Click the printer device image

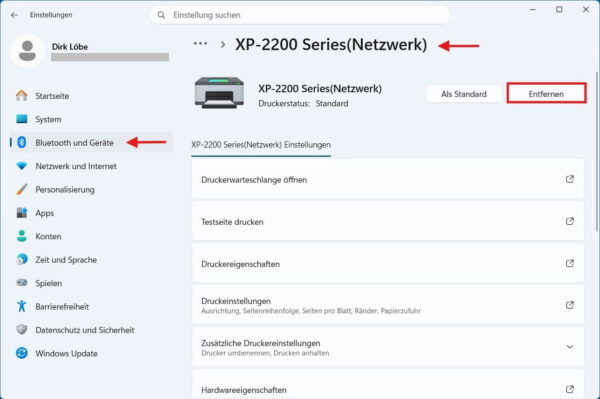219,93
